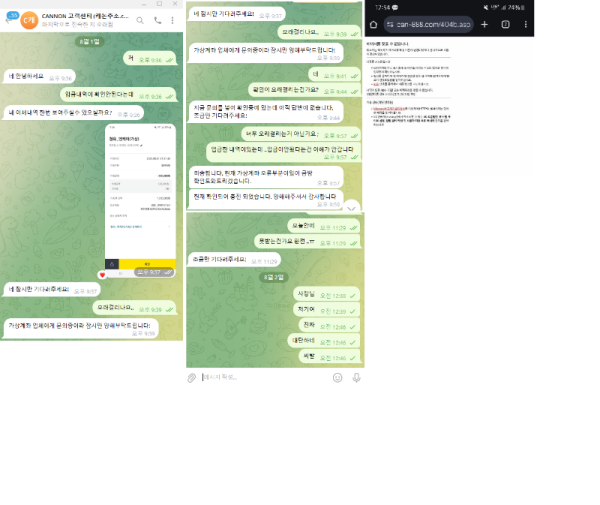
Task: Click the orange CANNON profile avatar
Action: point(29,20)
